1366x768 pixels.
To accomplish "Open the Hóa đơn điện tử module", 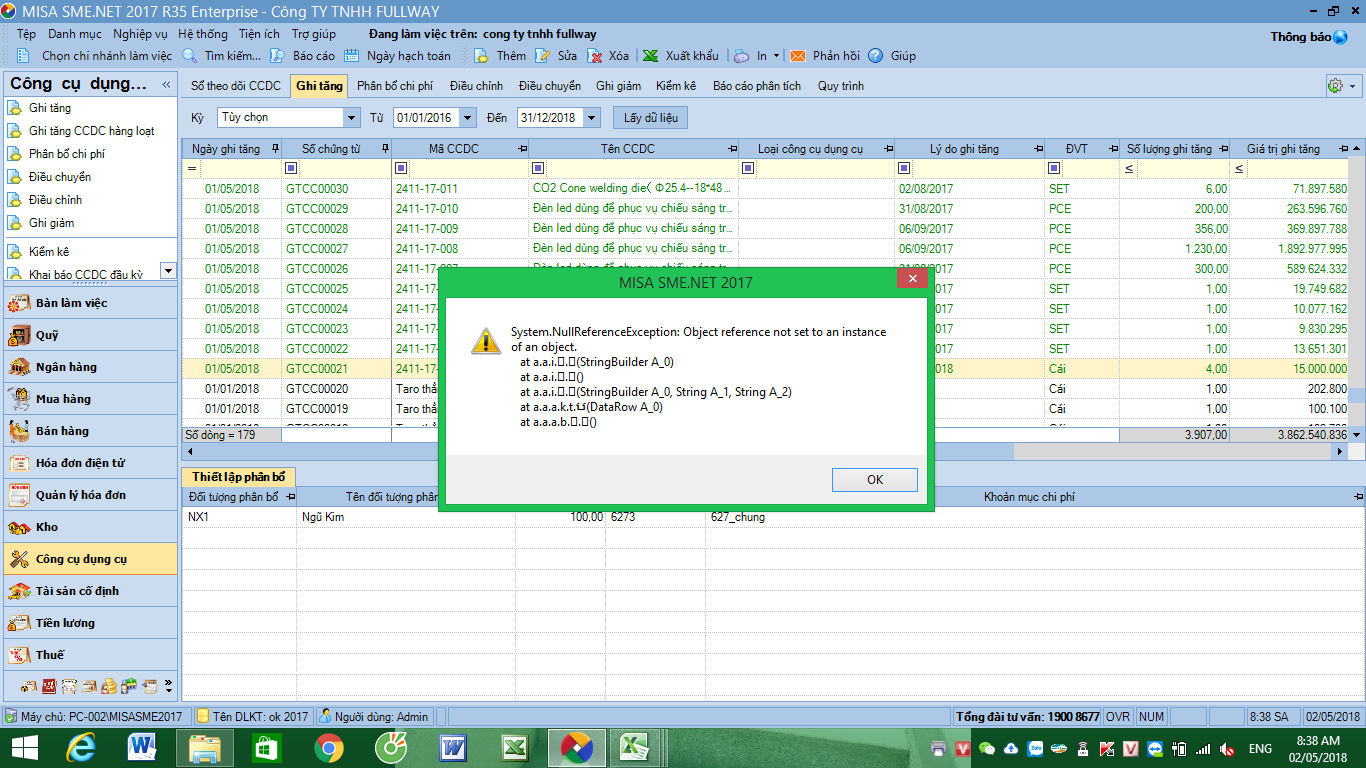I will [90, 463].
